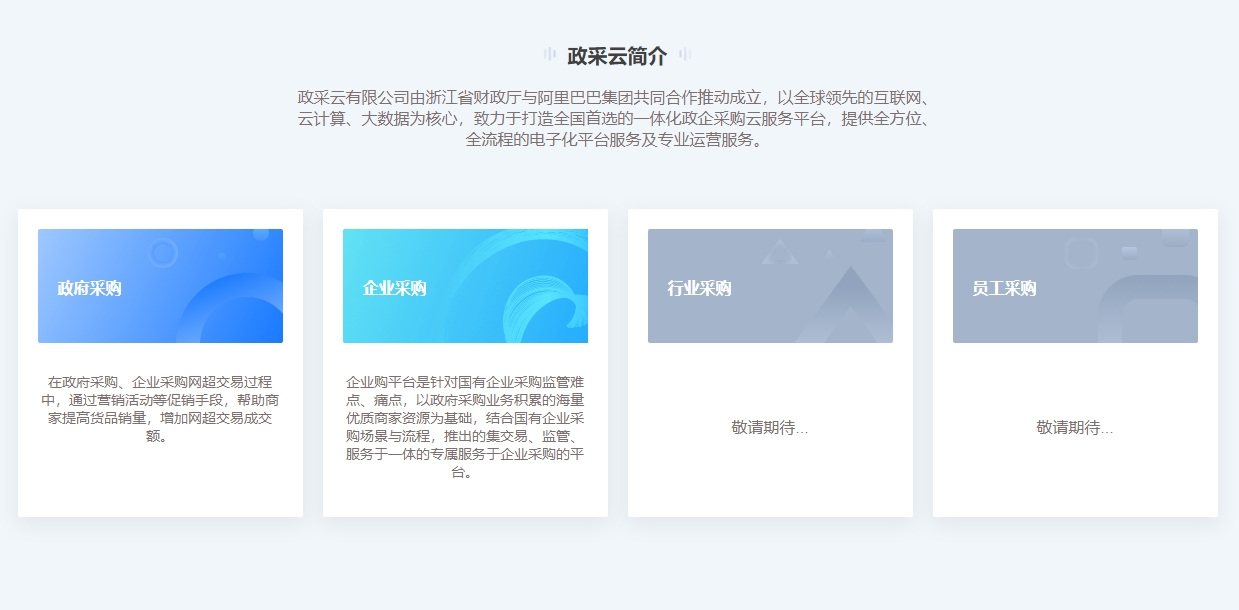Click the 政采云简介 section heading
The image size is (1239, 610).
pos(617,56)
